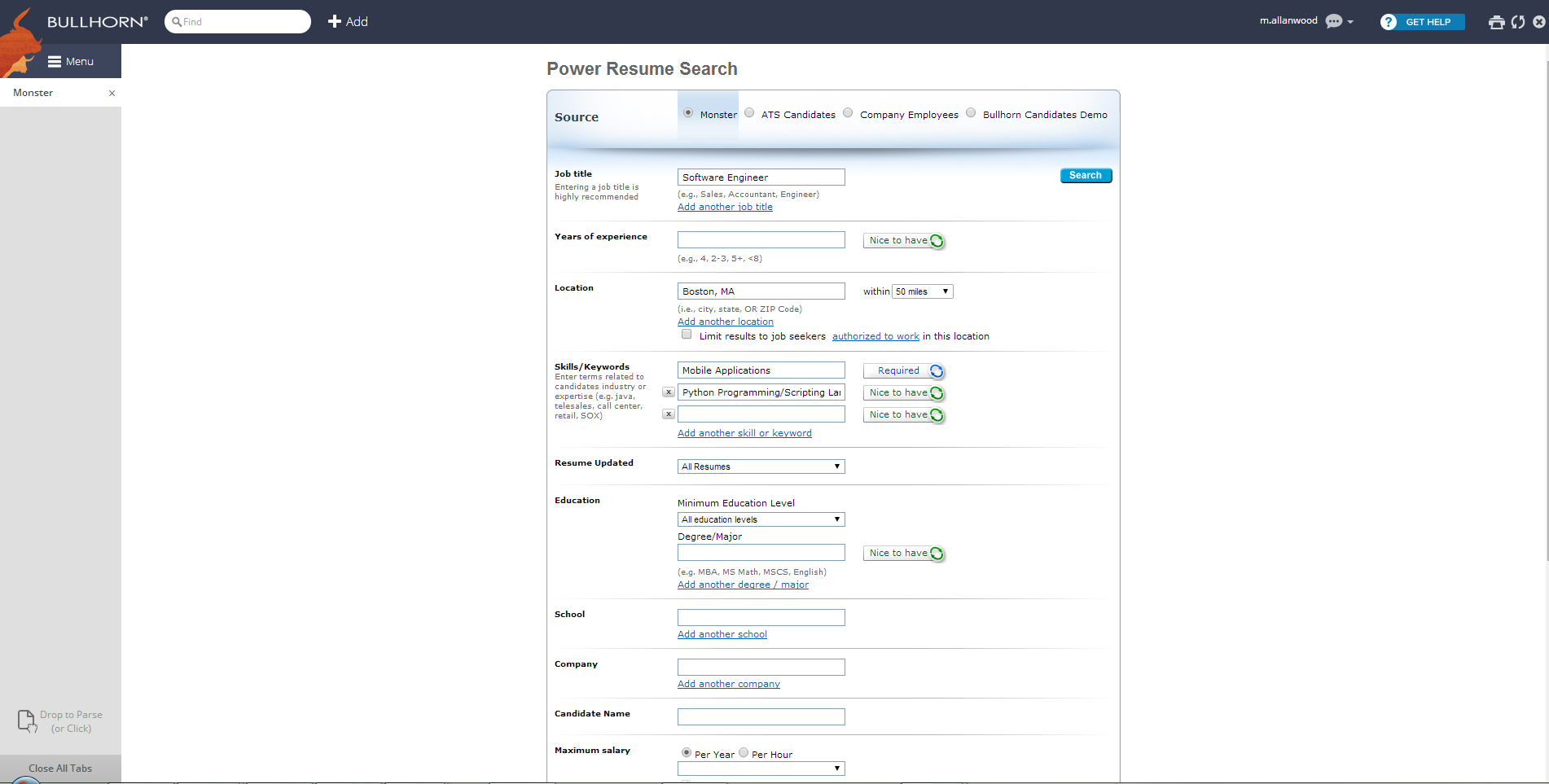1549x784 pixels.
Task: Open the main Menu
Action: click(x=71, y=61)
